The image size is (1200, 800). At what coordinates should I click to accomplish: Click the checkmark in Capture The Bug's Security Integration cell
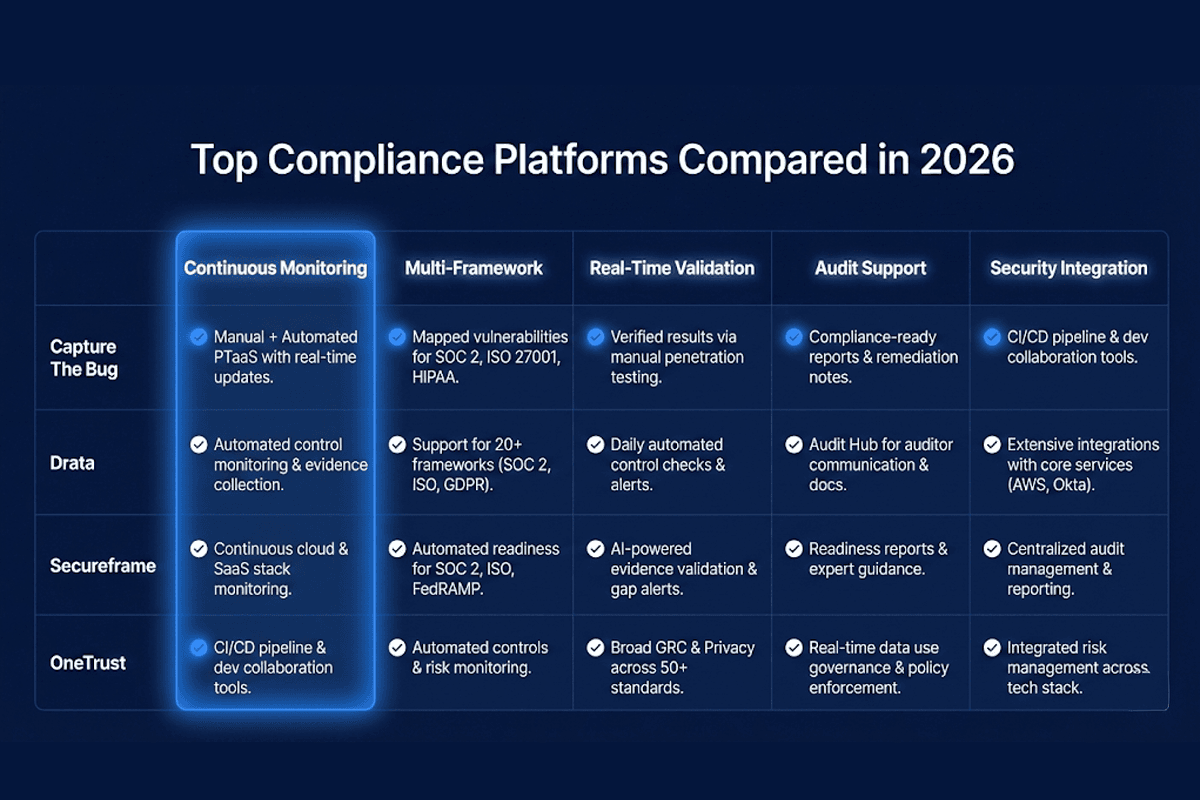[991, 337]
